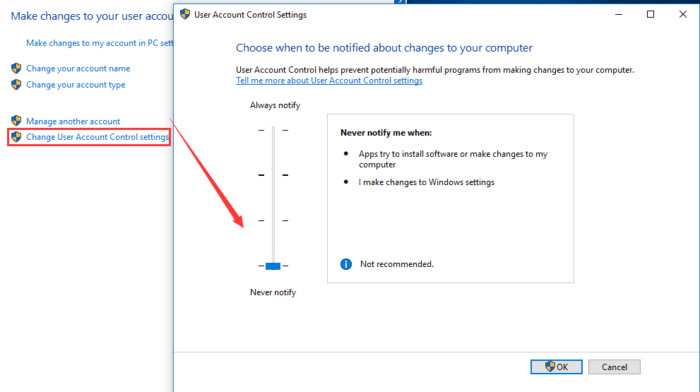Click the Never notify label under slider
Viewport: 700px width, 392px height.
(273, 292)
